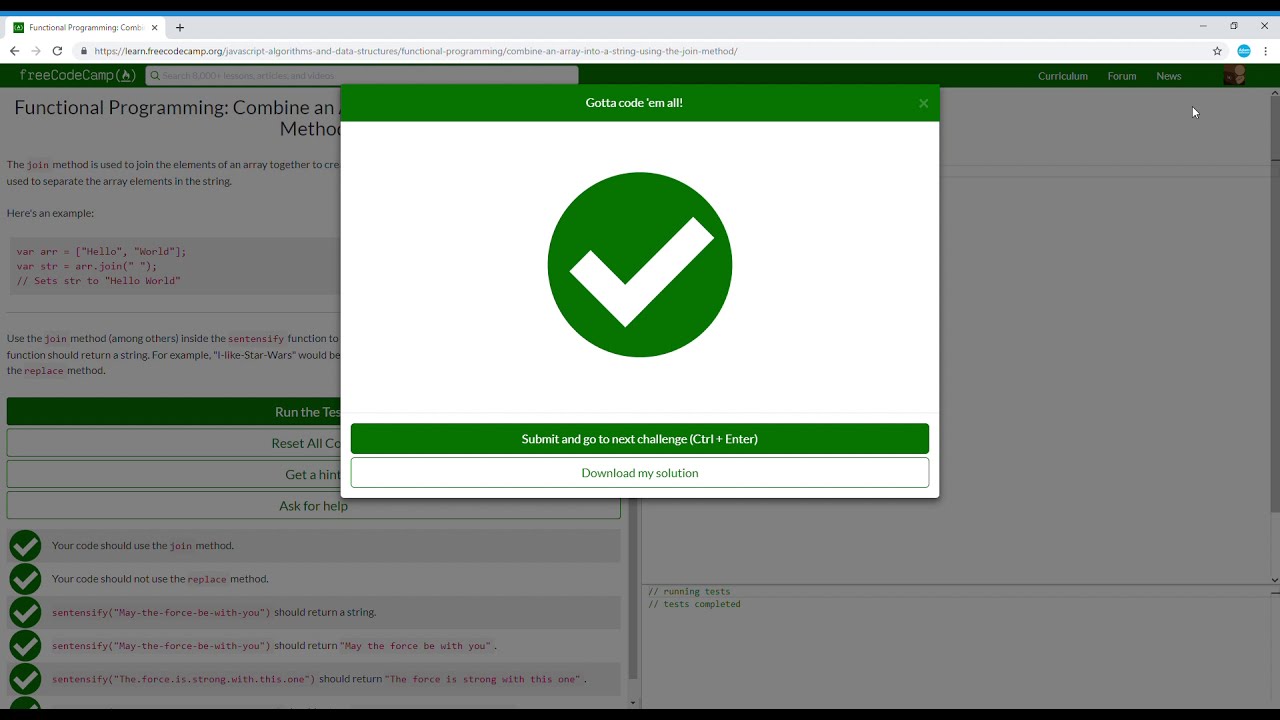The height and width of the screenshot is (720, 1280).
Task: Click '// running tests' console line
Action: [689, 592]
